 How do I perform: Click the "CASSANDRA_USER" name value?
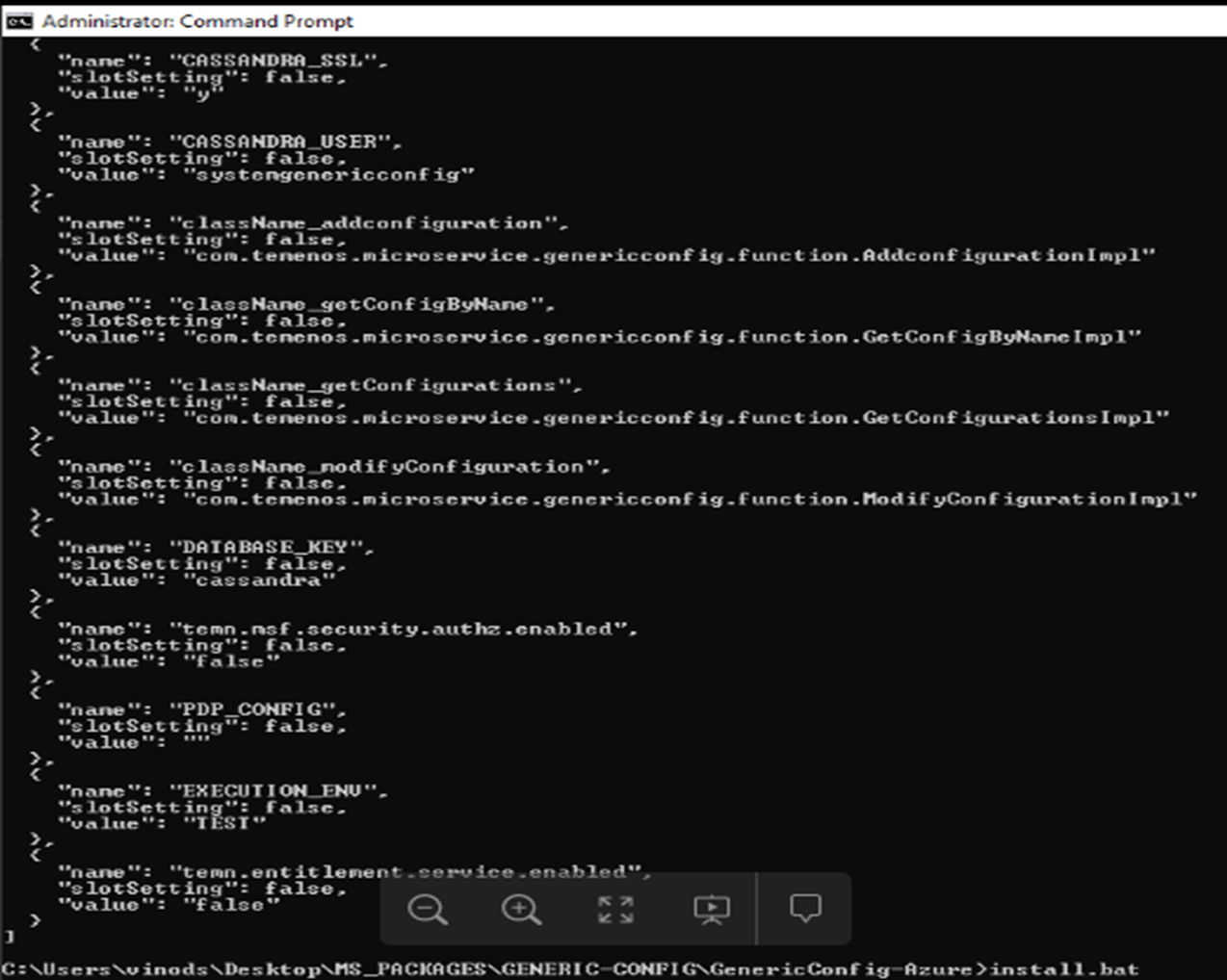click(285, 142)
